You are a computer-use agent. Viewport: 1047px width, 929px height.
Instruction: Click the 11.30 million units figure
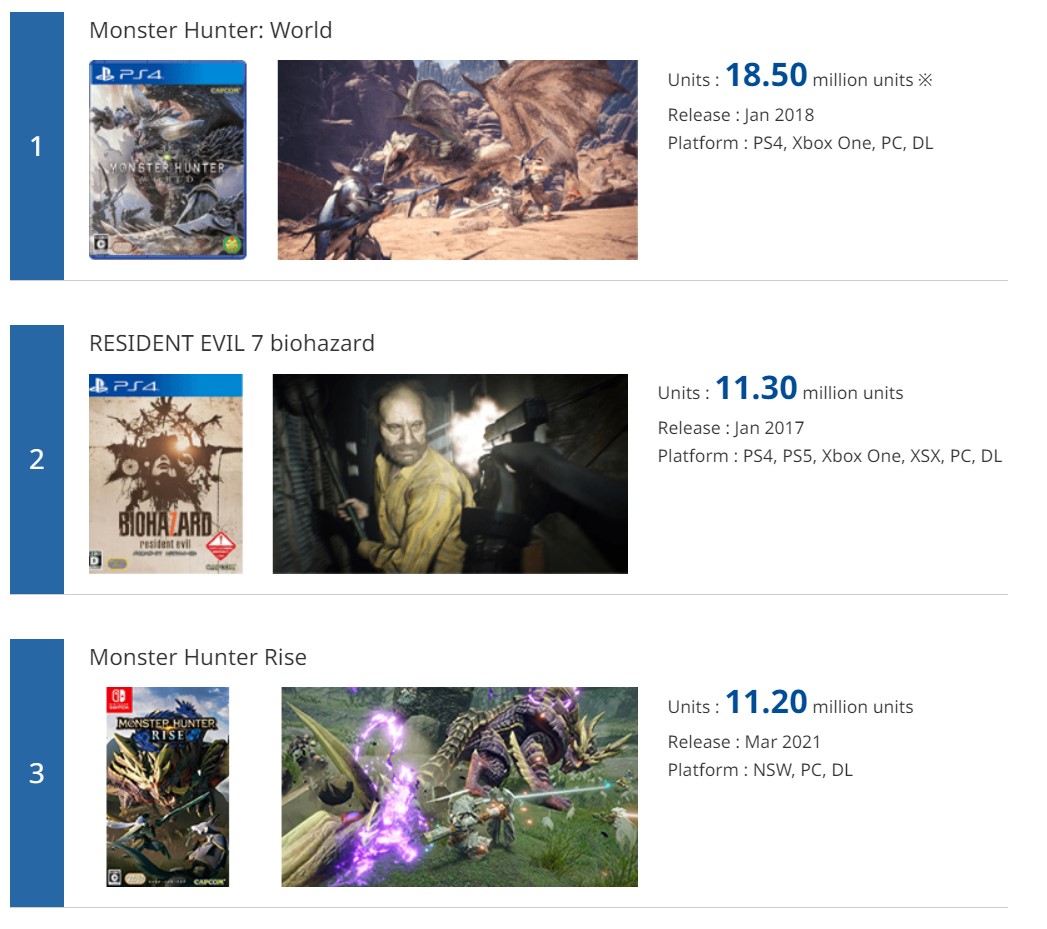coord(756,388)
